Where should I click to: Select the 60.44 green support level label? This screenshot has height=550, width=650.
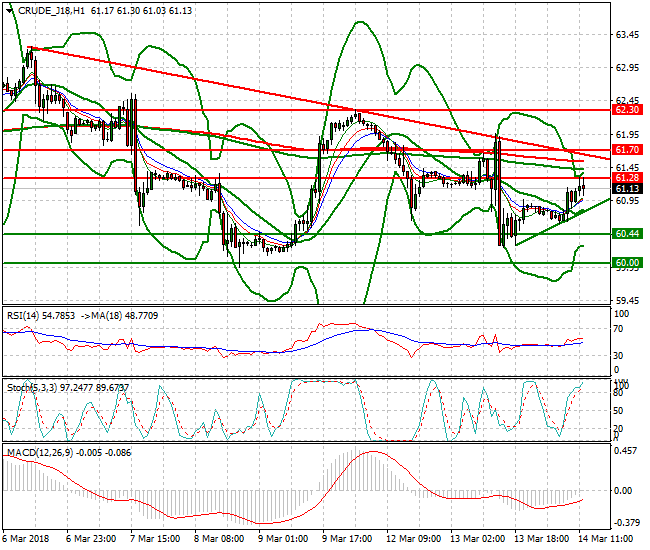coord(627,234)
